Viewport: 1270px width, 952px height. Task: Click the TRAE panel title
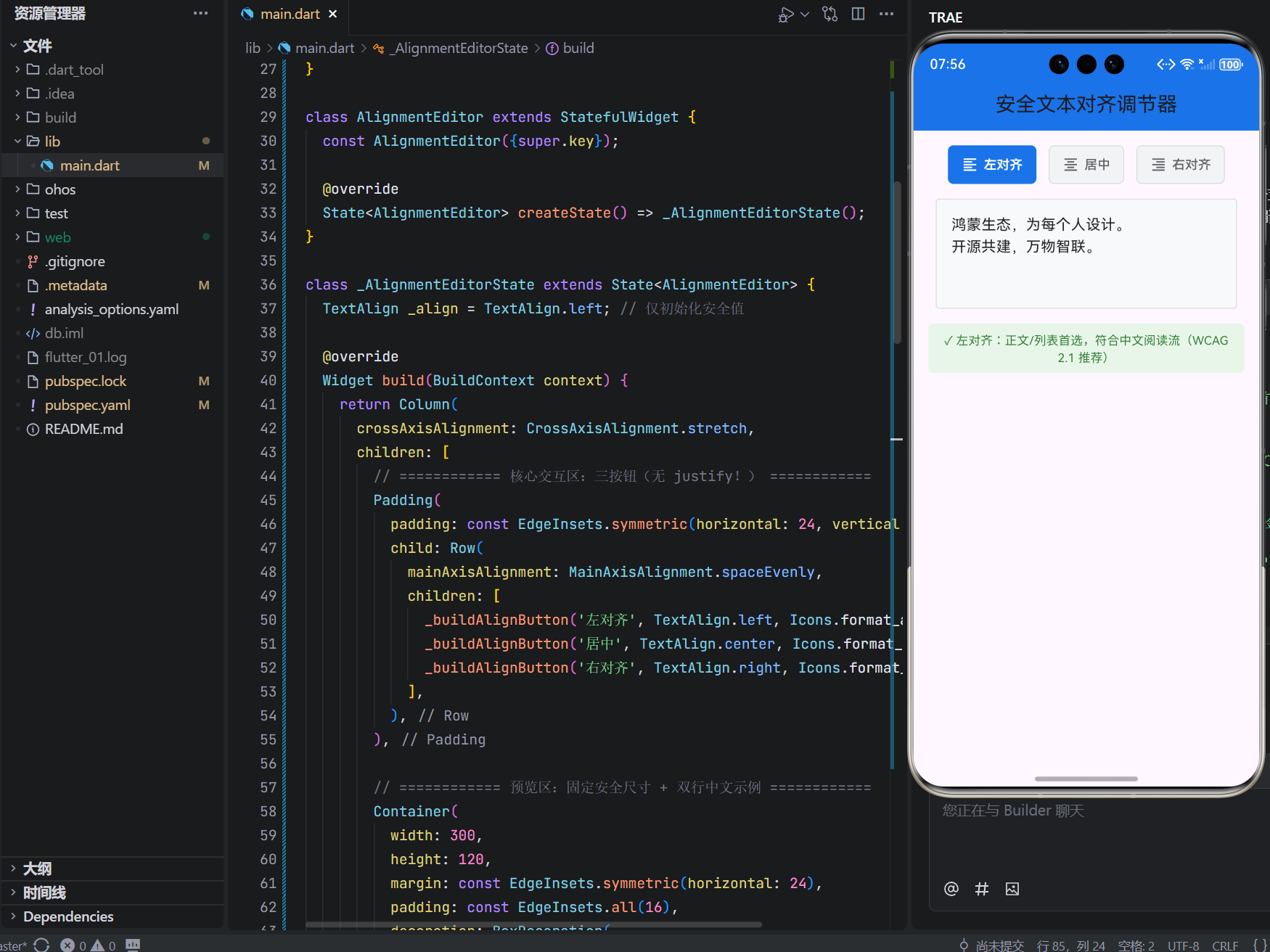pyautogui.click(x=946, y=17)
